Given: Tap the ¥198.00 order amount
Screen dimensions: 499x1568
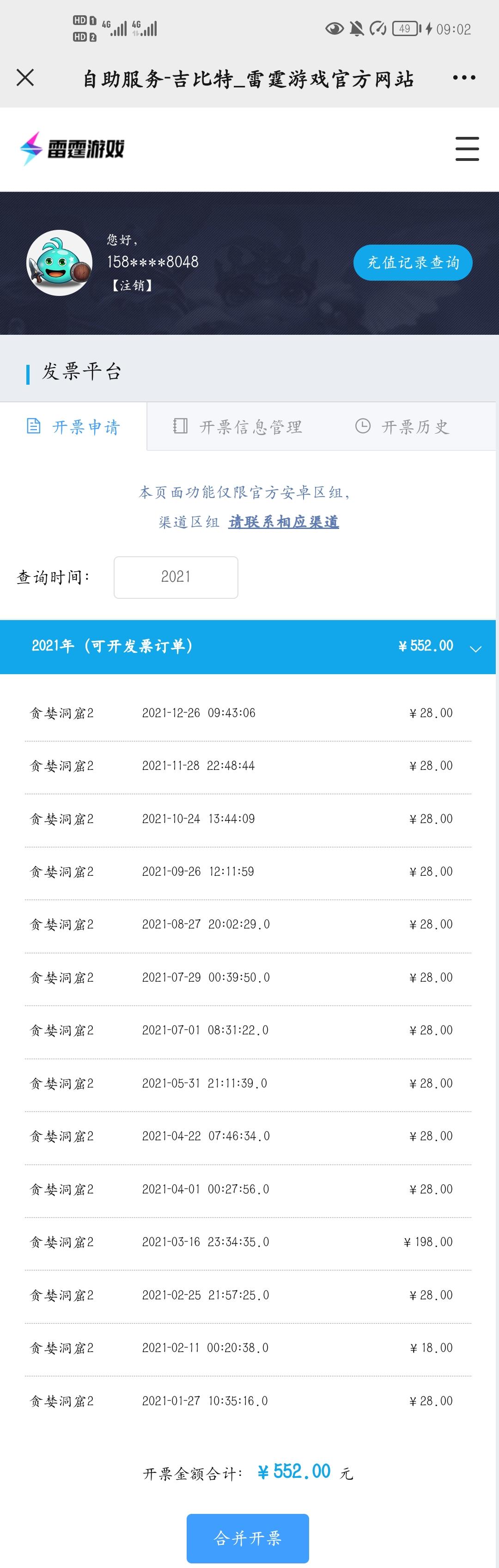Looking at the screenshot, I should coord(428,1242).
